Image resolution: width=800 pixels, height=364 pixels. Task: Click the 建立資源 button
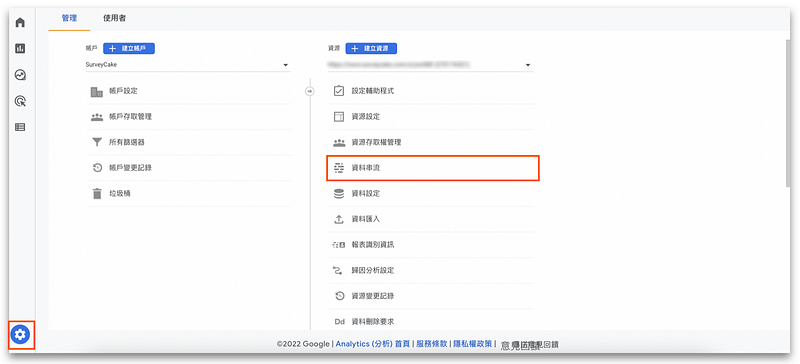pos(371,48)
